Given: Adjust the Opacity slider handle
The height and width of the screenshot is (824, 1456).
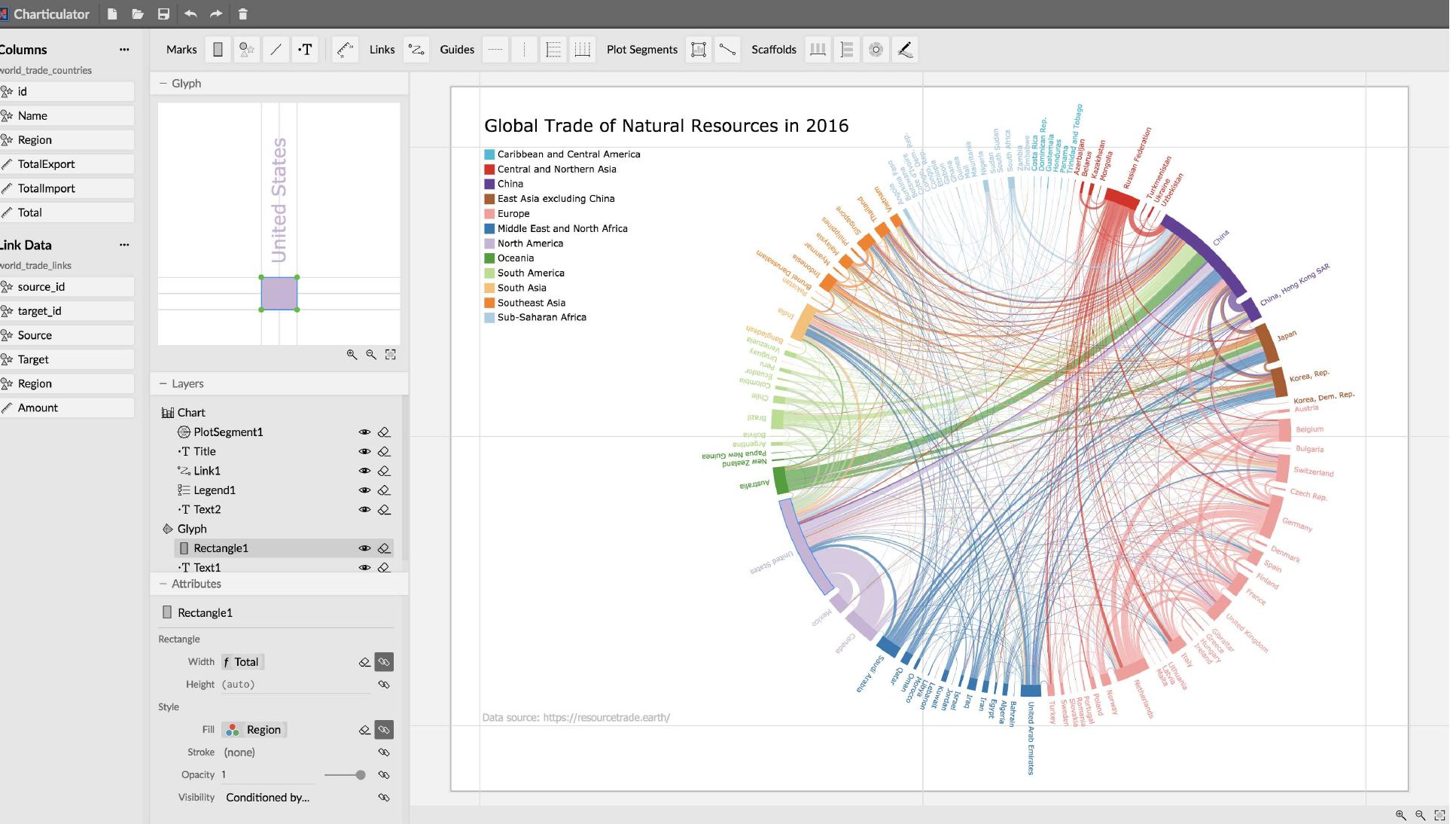Looking at the screenshot, I should coord(361,775).
